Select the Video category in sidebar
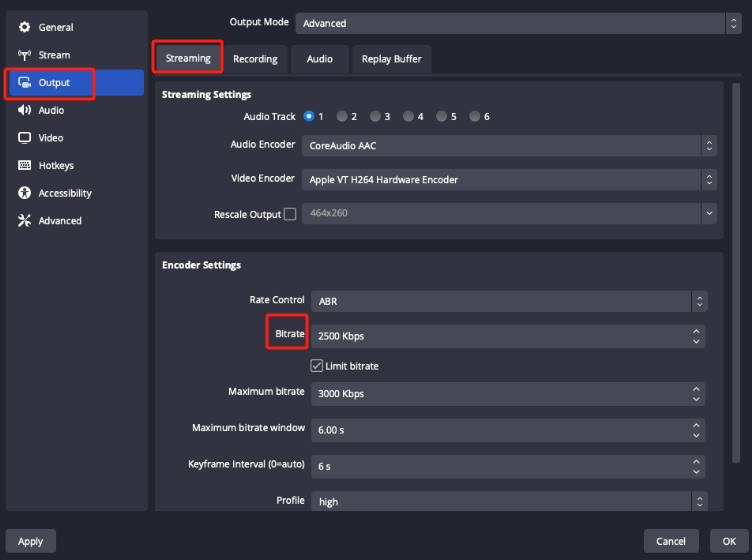This screenshot has width=752, height=560. click(77, 138)
